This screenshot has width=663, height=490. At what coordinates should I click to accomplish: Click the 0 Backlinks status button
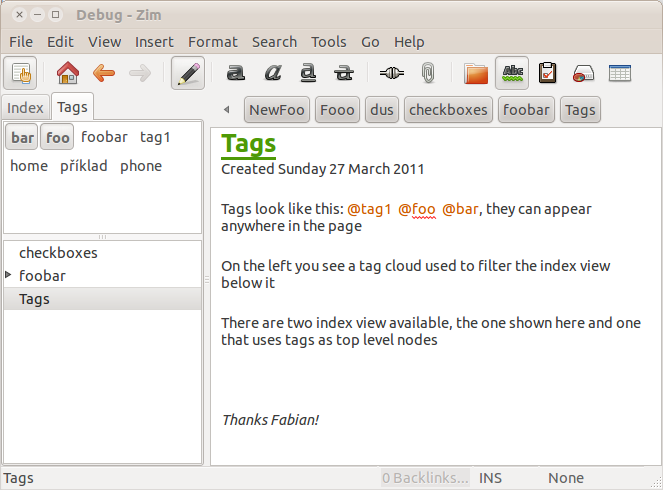(x=425, y=478)
